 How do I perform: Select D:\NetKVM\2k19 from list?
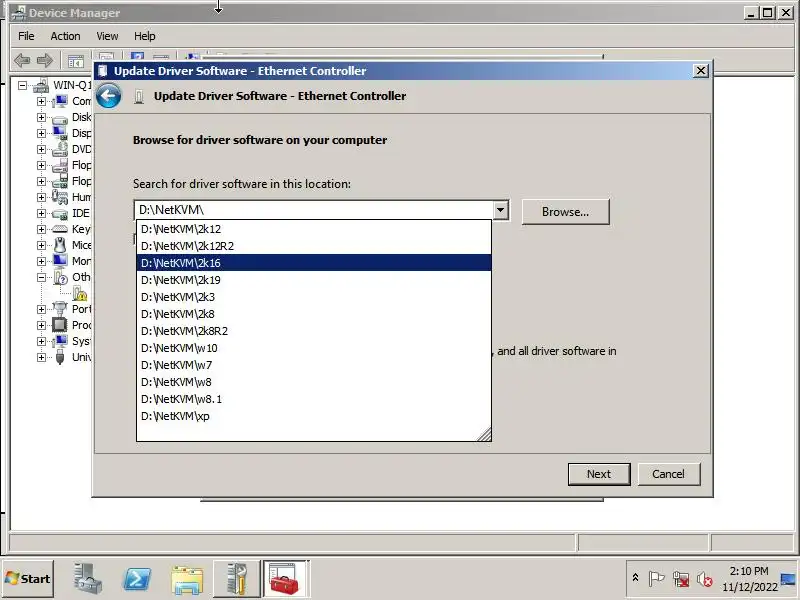(x=314, y=280)
